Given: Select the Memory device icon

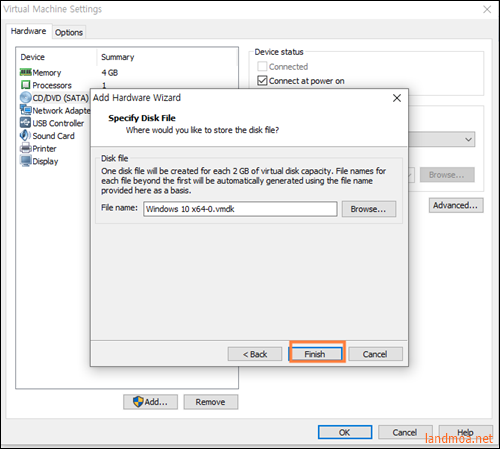Looking at the screenshot, I should pyautogui.click(x=26, y=72).
